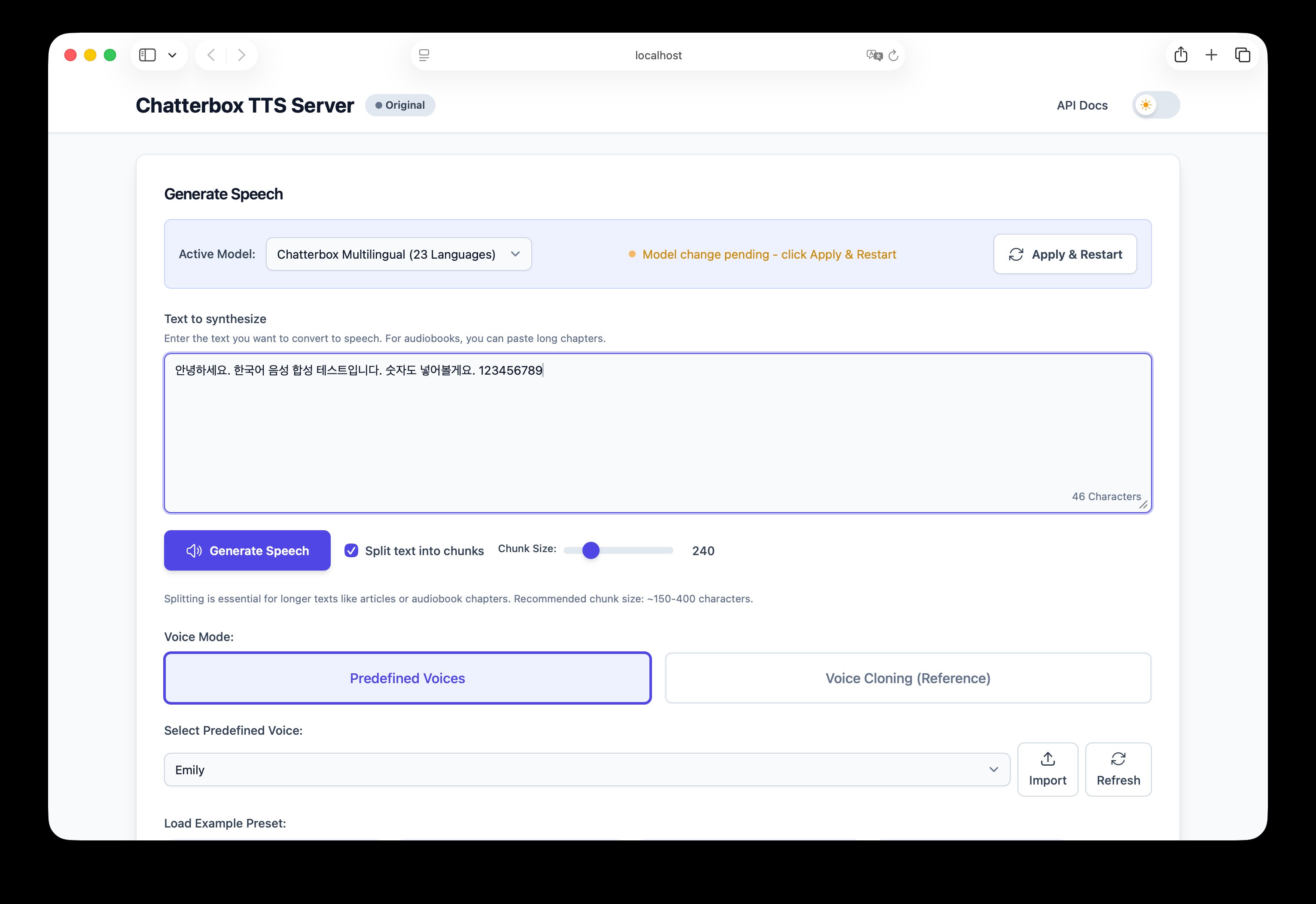Click the Generate Speech button
This screenshot has height=904, width=1316.
247,550
